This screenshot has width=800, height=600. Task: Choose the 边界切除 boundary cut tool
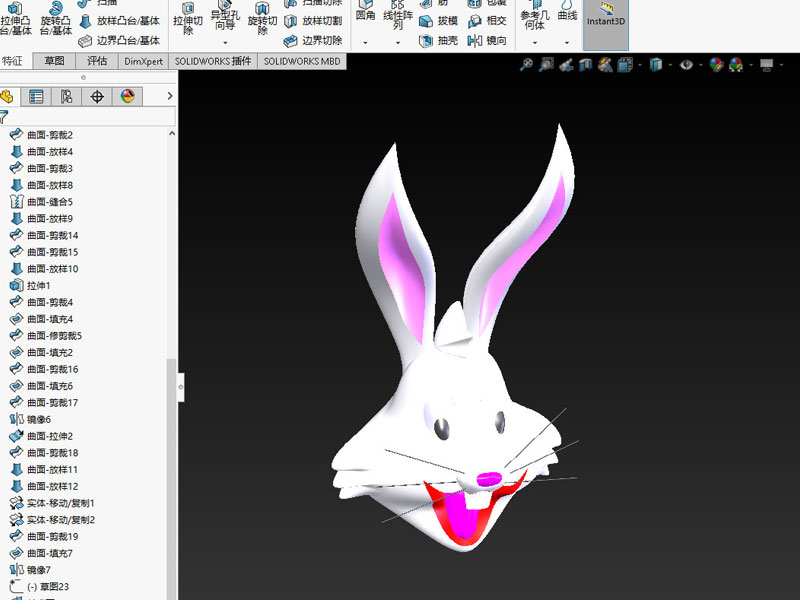click(313, 41)
